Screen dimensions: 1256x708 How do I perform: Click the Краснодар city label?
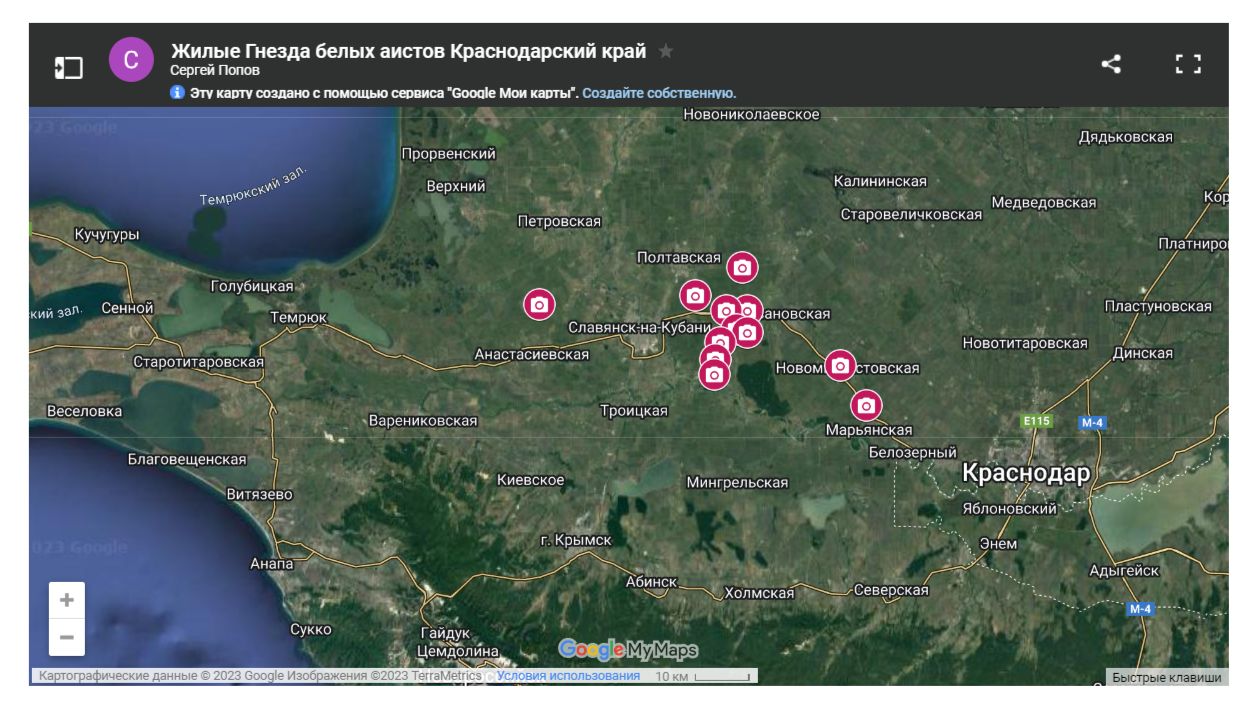pos(1025,473)
